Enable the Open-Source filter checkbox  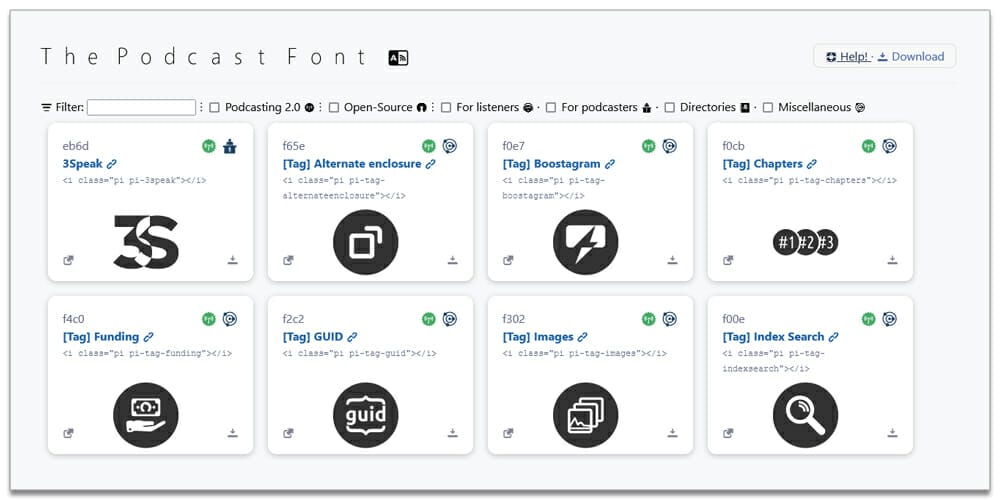pyautogui.click(x=334, y=108)
